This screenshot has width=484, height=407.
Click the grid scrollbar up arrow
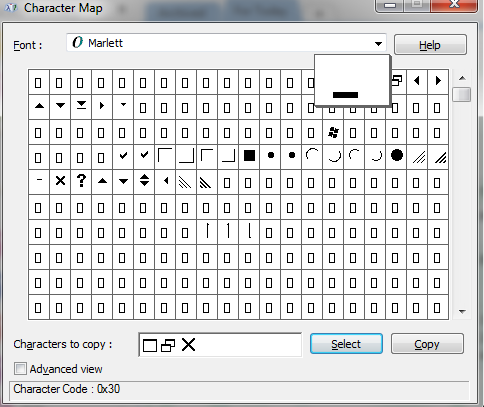pyautogui.click(x=462, y=78)
